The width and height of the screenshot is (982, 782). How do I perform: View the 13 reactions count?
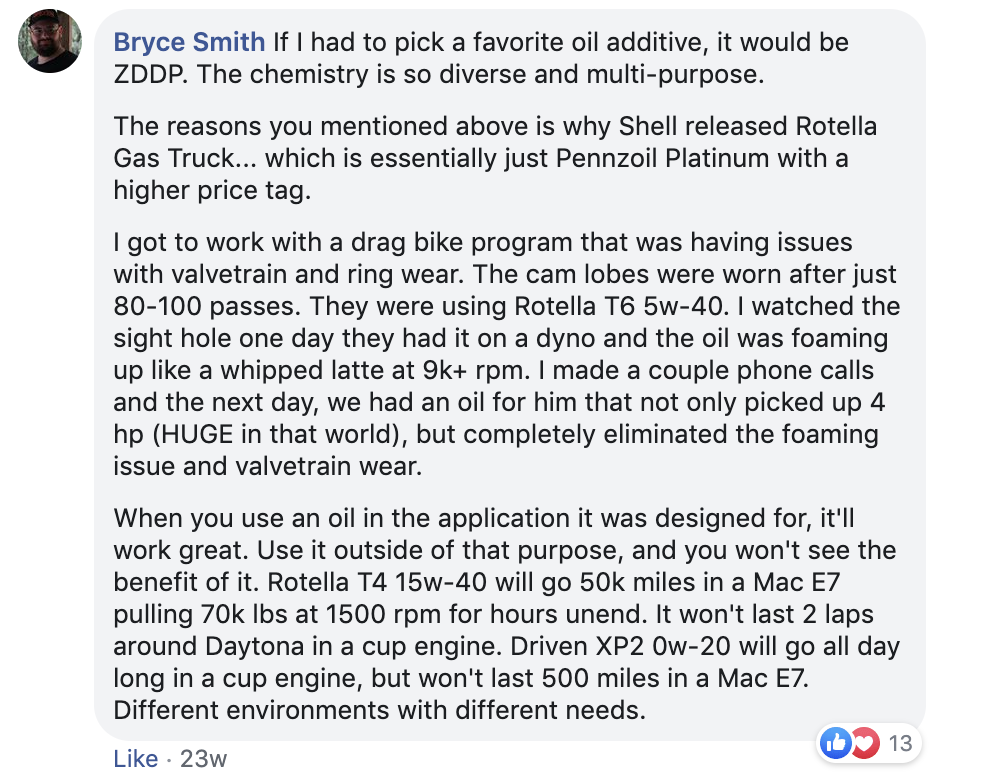[x=900, y=743]
